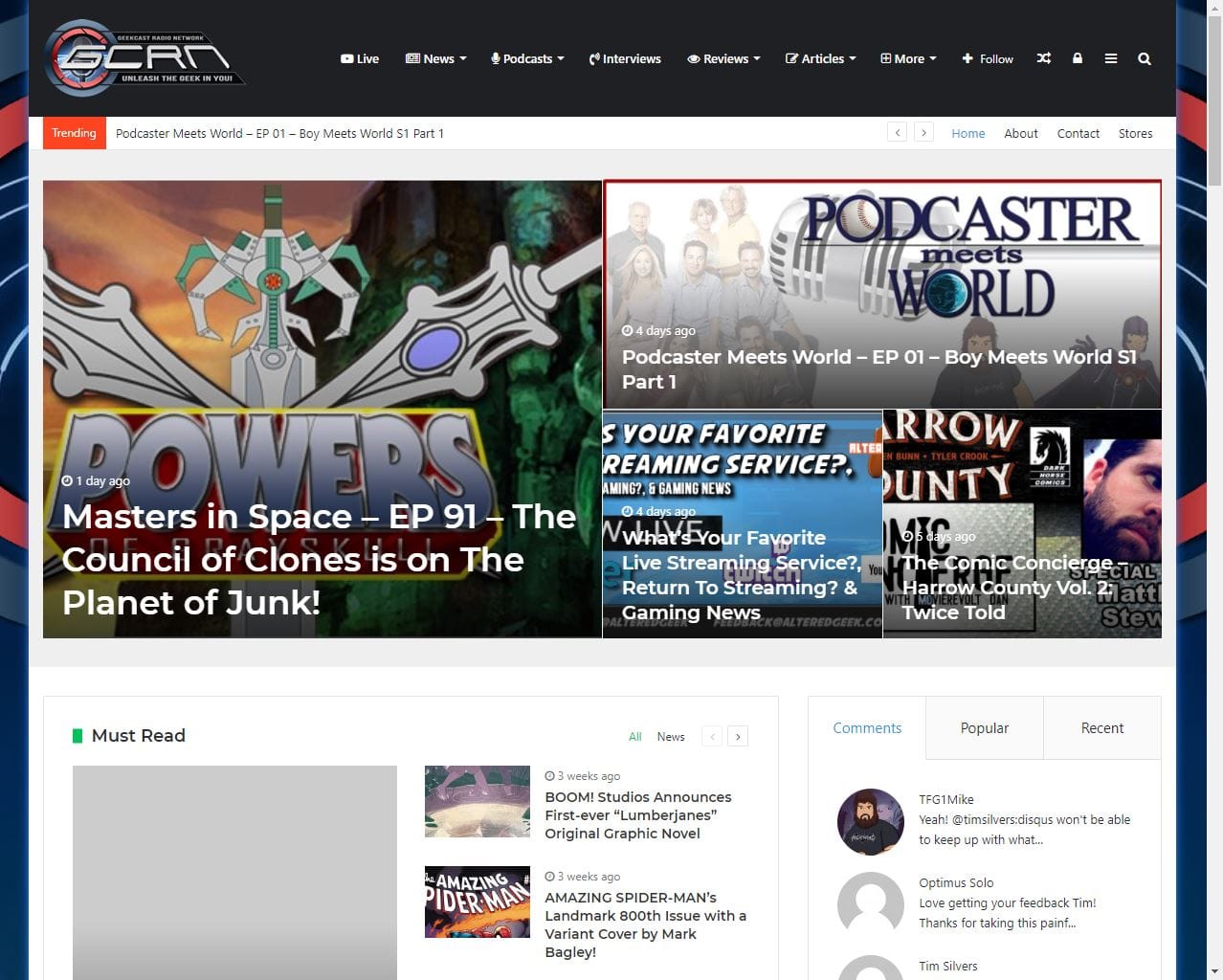Click TFG1Mike's avatar image
This screenshot has width=1223, height=980.
click(871, 821)
